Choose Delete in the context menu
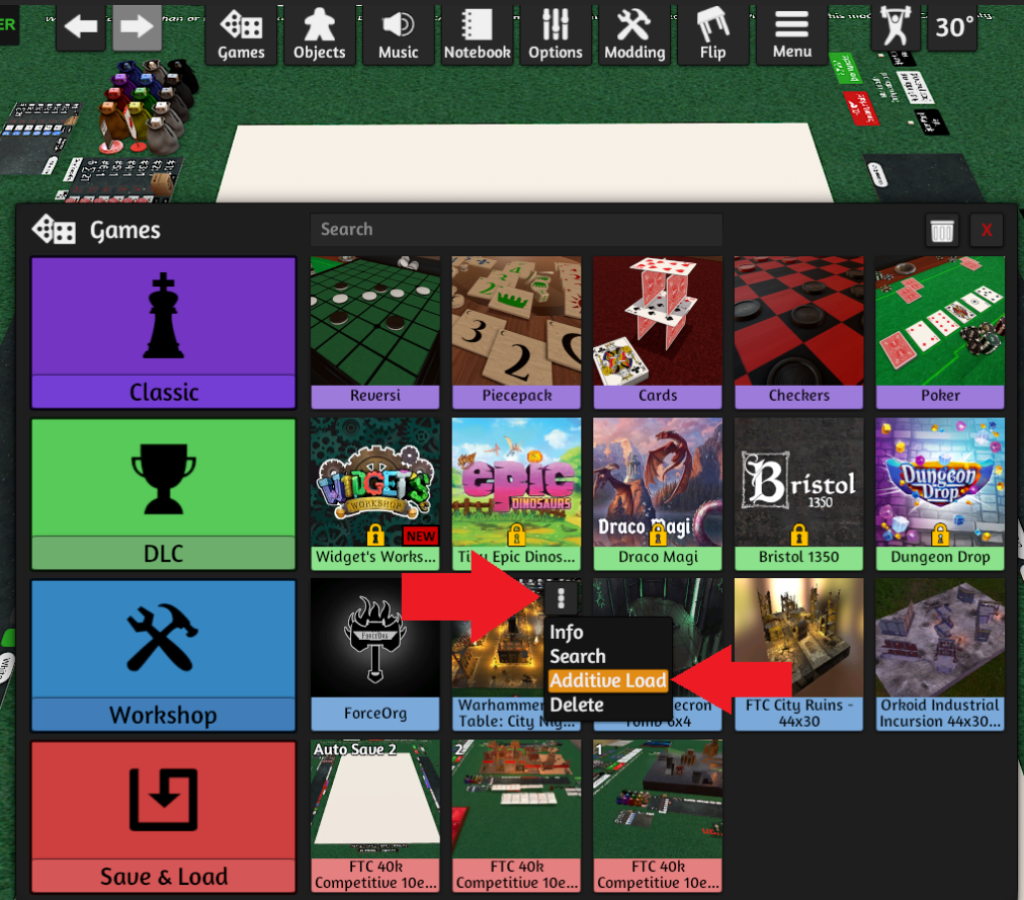The width and height of the screenshot is (1024, 900). point(577,705)
